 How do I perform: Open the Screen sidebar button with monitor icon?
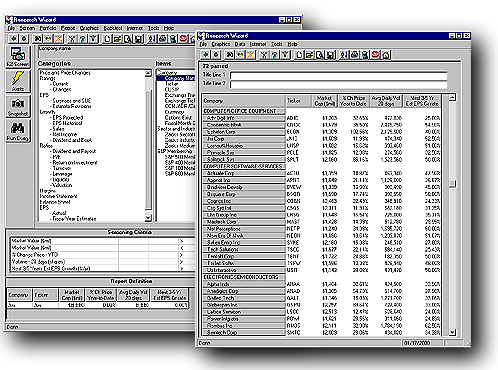pos(18,57)
